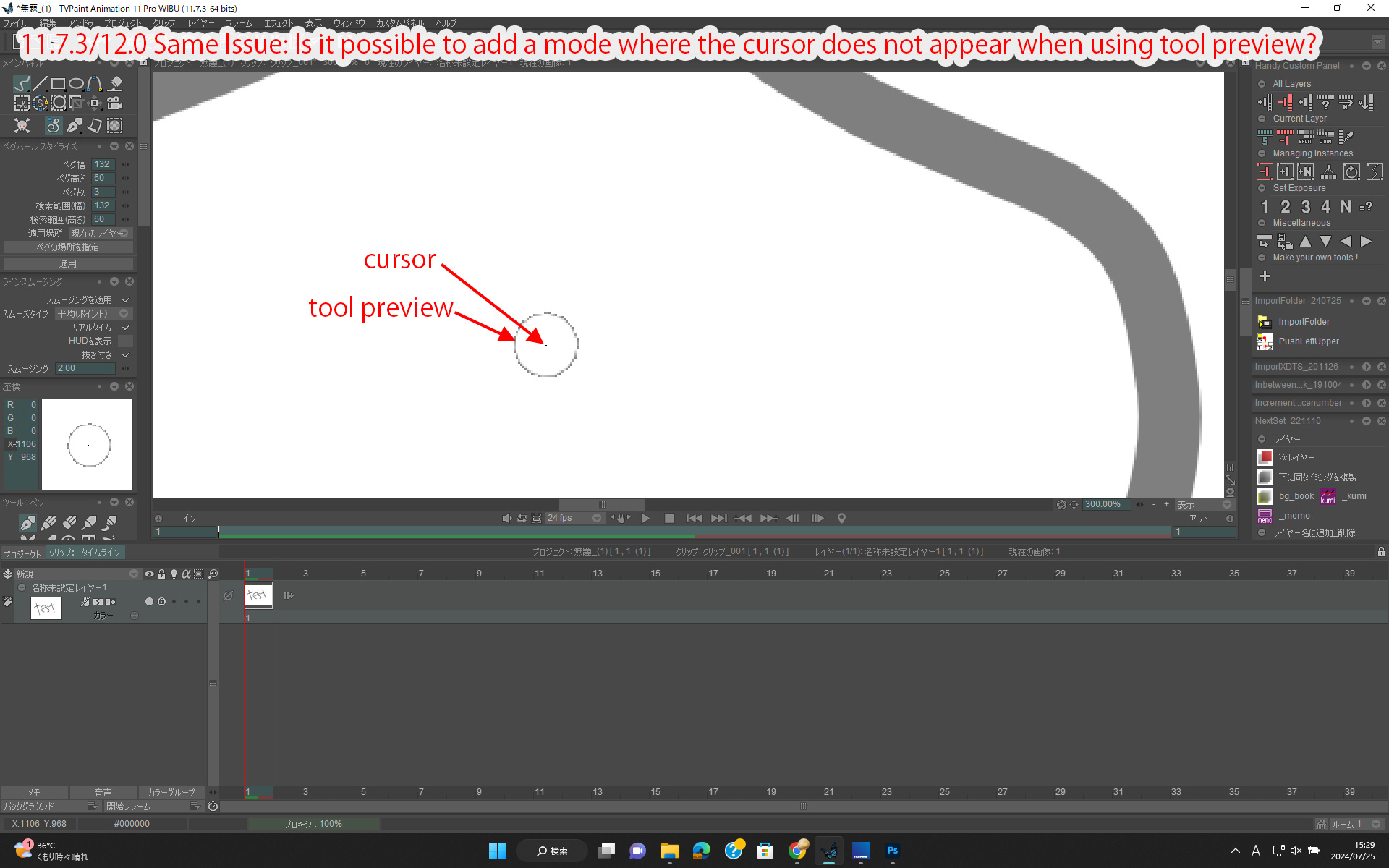Select the flood fill bucket tool

[x=115, y=83]
